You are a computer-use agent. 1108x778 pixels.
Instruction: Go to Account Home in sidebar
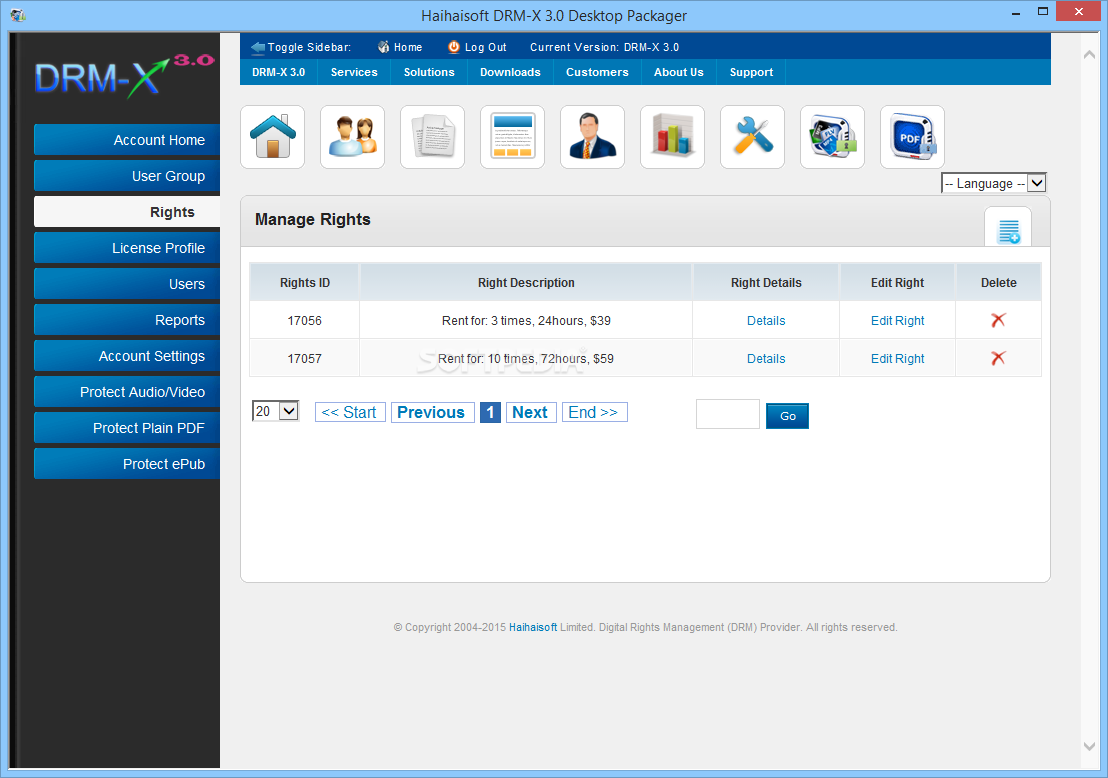click(x=127, y=140)
